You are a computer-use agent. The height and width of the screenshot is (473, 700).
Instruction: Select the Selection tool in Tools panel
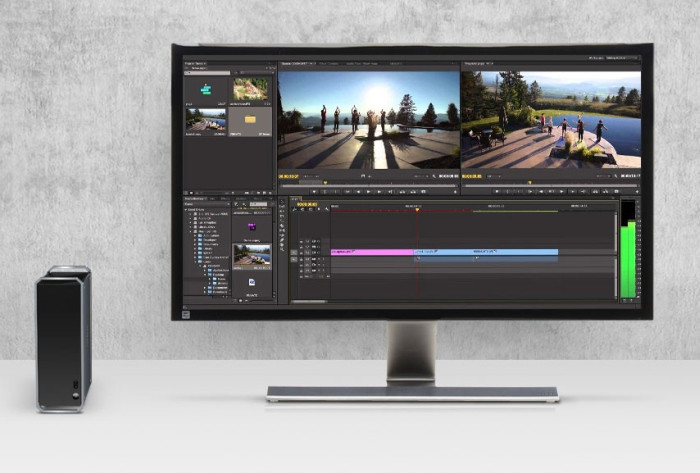(282, 202)
